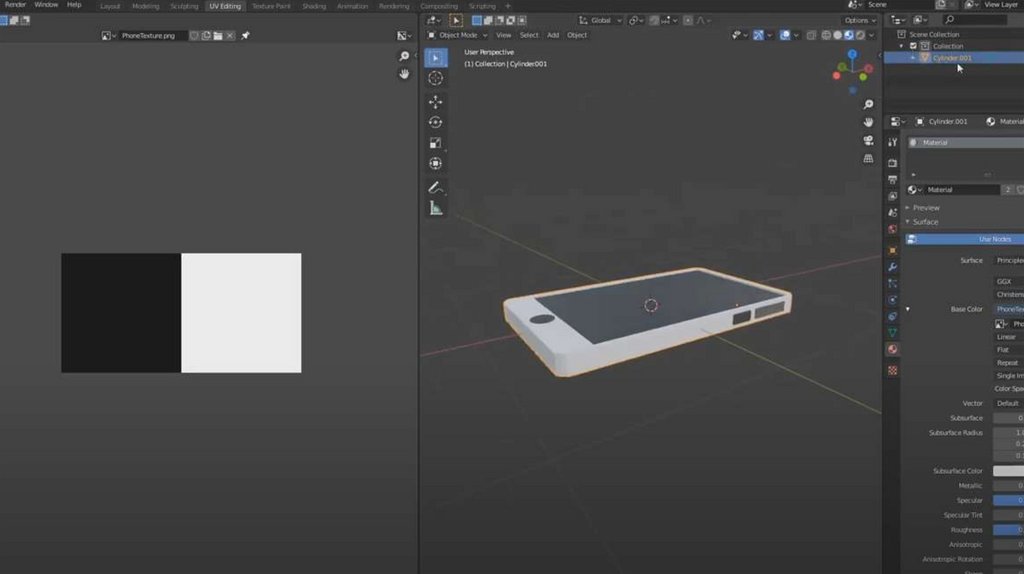The width and height of the screenshot is (1024, 574).
Task: Open the Object Mode dropdown
Action: (x=458, y=35)
